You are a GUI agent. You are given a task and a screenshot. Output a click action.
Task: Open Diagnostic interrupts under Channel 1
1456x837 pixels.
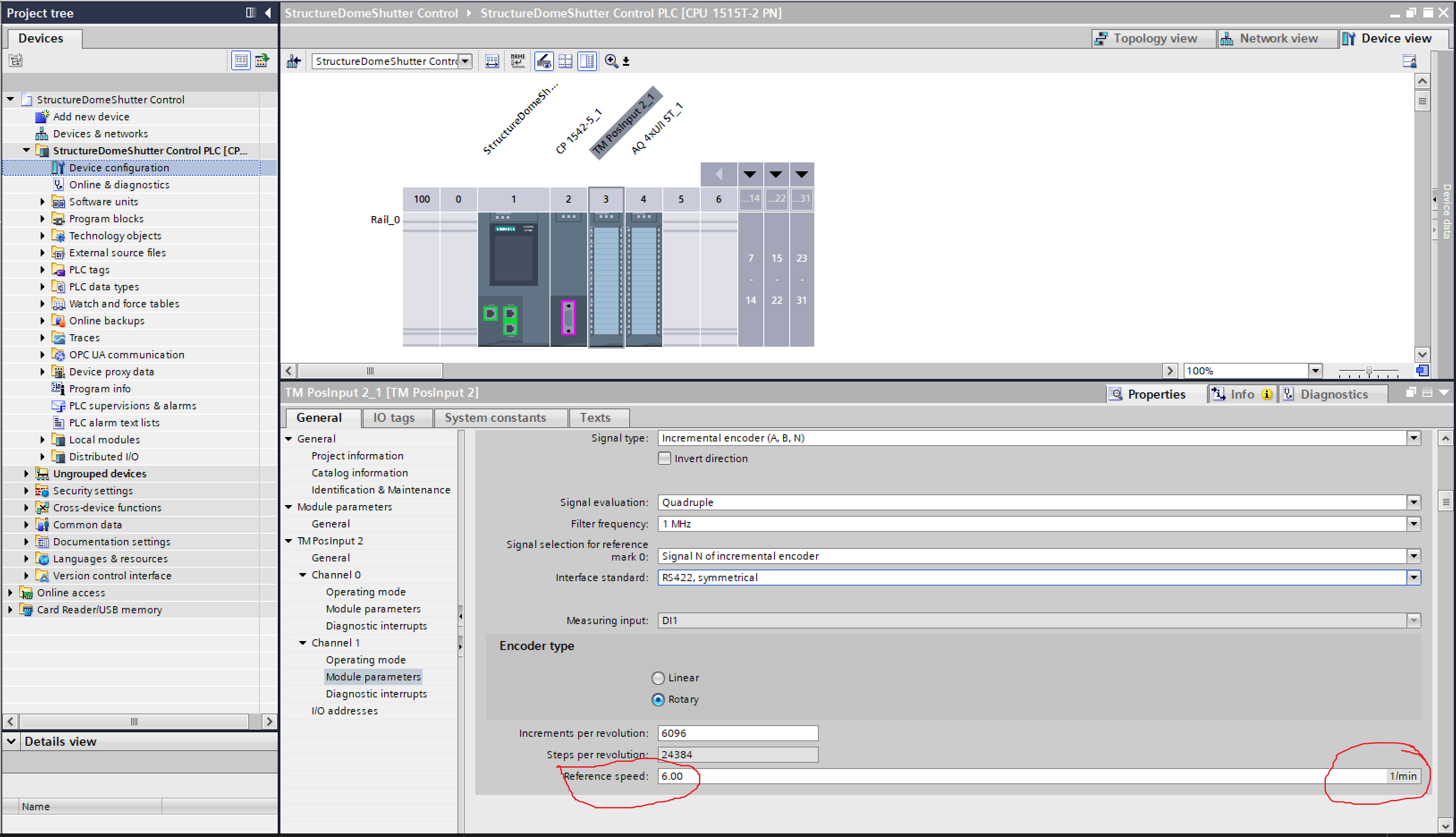click(x=376, y=694)
